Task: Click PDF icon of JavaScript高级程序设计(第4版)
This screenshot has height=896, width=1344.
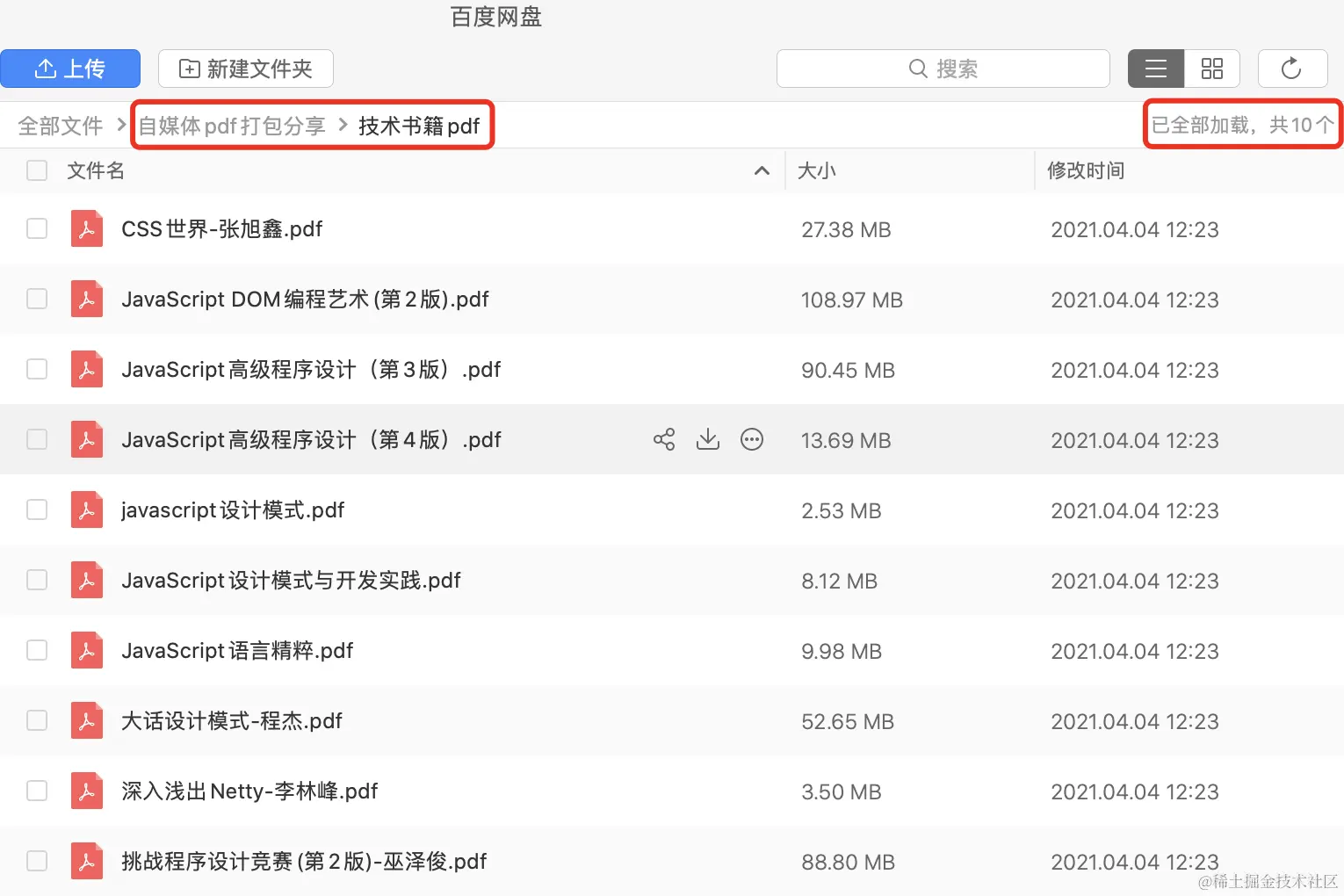Action: point(87,439)
